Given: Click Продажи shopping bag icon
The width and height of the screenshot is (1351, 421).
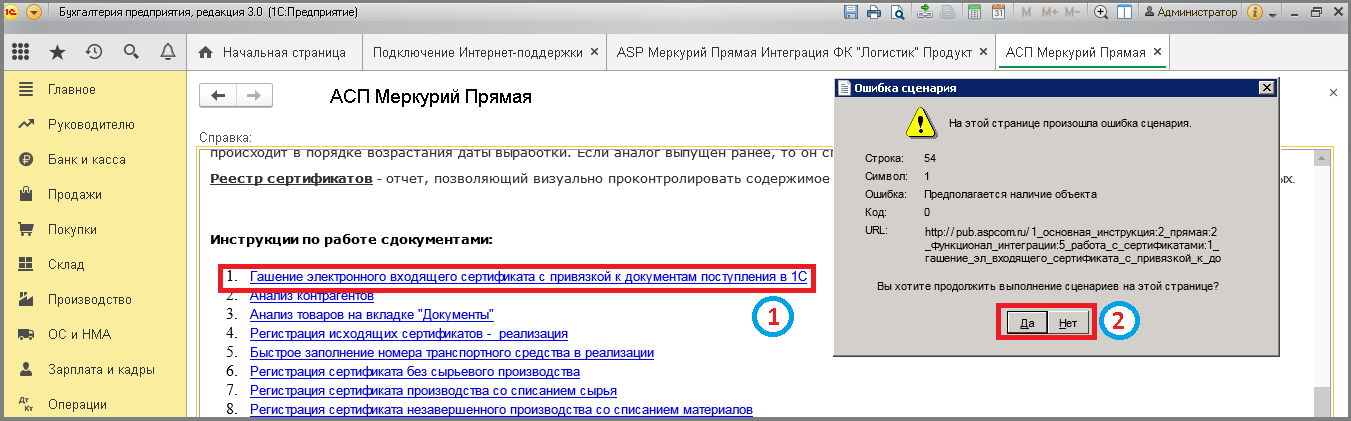Looking at the screenshot, I should (26, 194).
